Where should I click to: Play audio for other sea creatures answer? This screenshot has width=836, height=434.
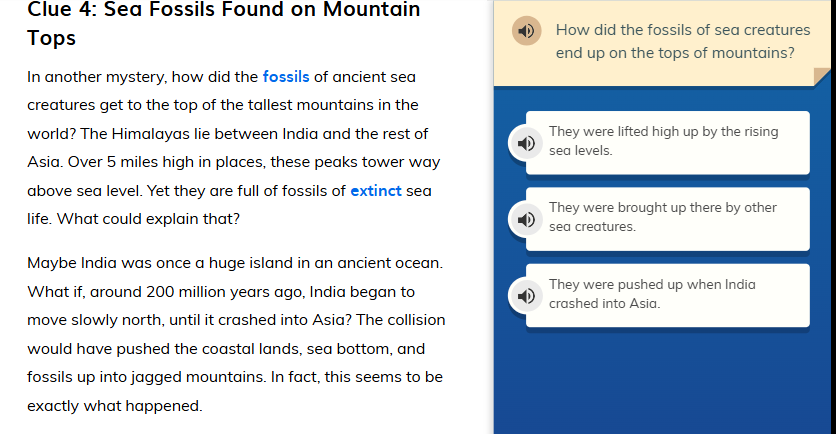(525, 219)
